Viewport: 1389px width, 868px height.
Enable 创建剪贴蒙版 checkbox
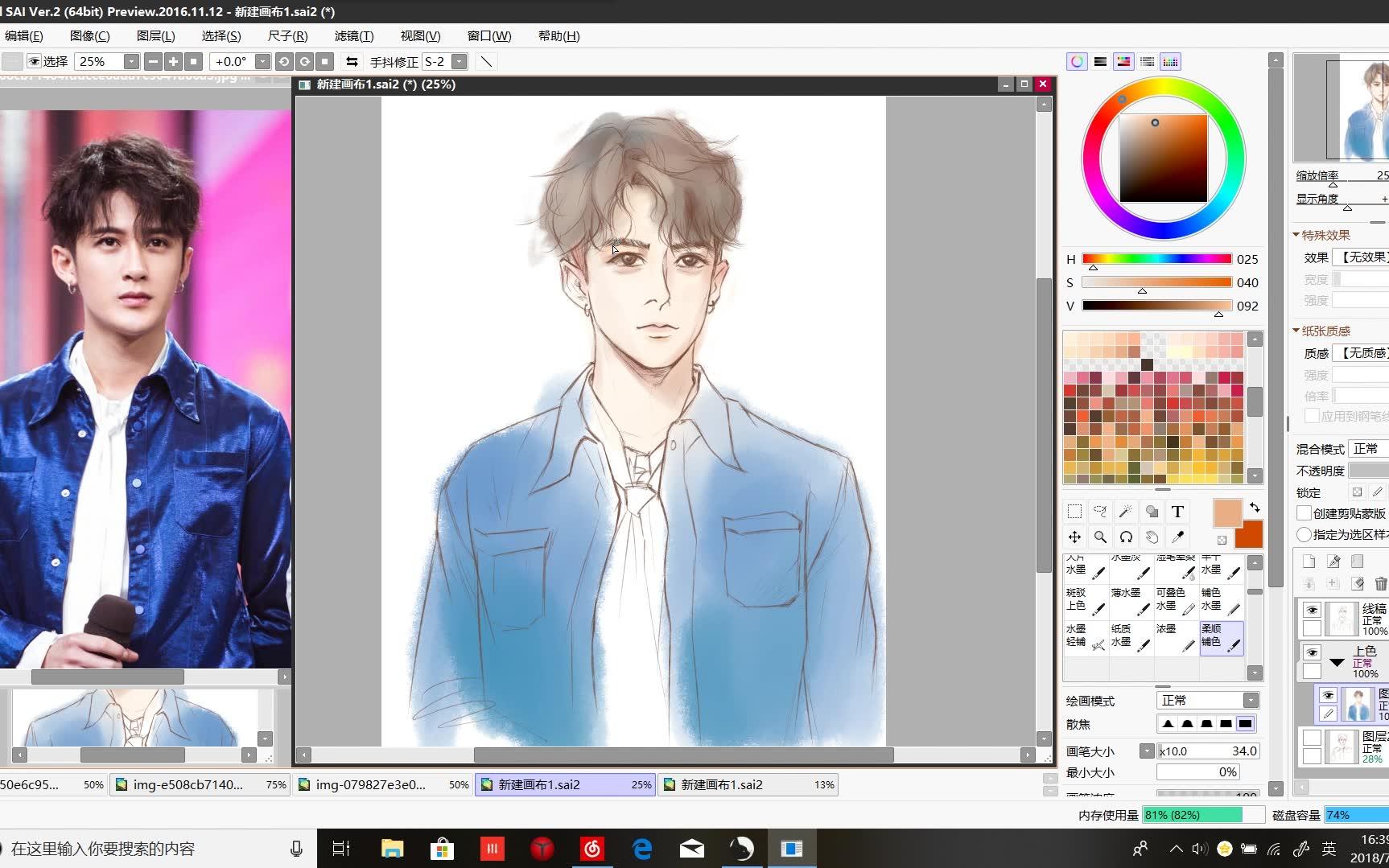pyautogui.click(x=1305, y=513)
